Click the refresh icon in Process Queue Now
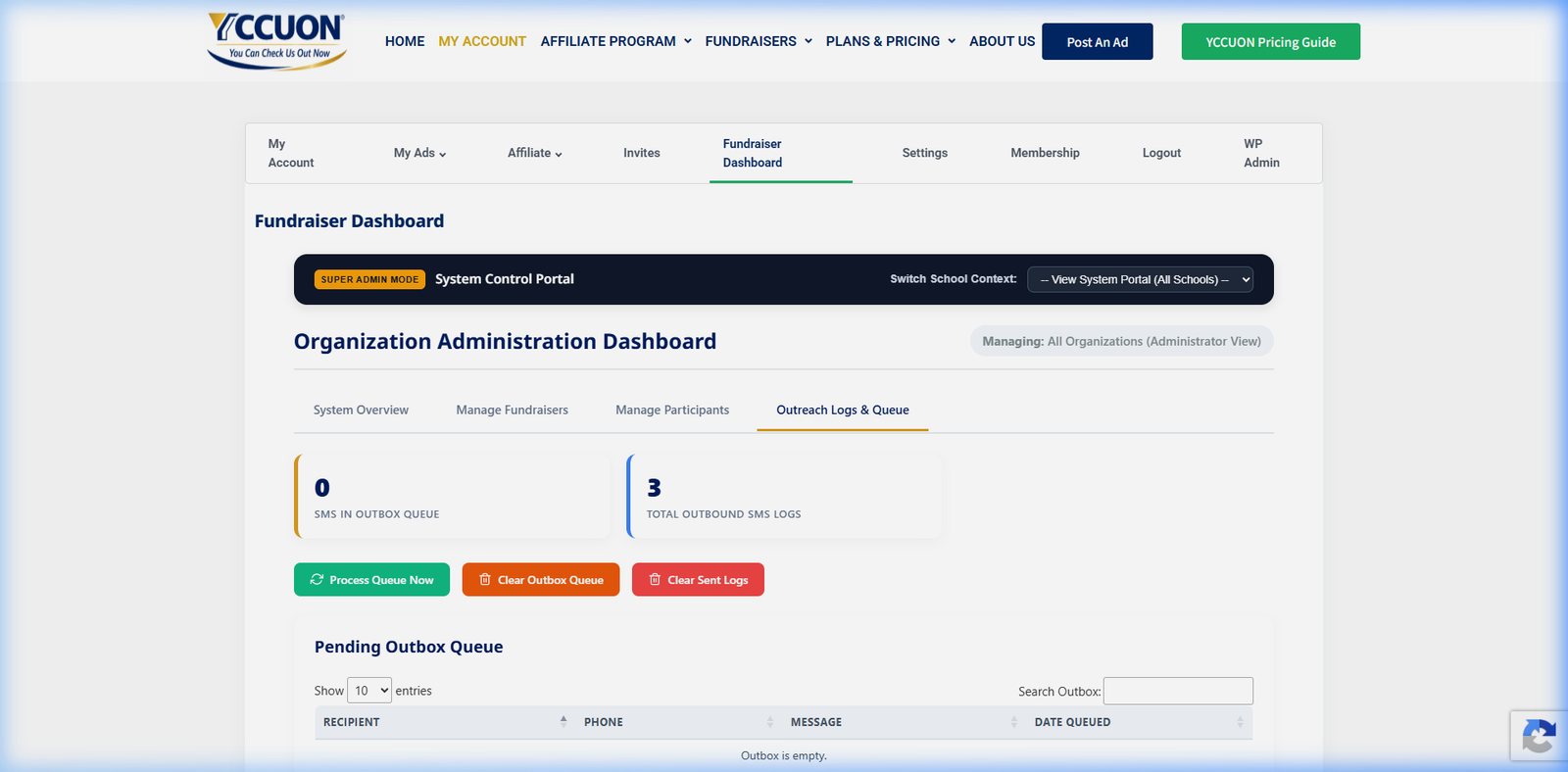 click(x=317, y=579)
